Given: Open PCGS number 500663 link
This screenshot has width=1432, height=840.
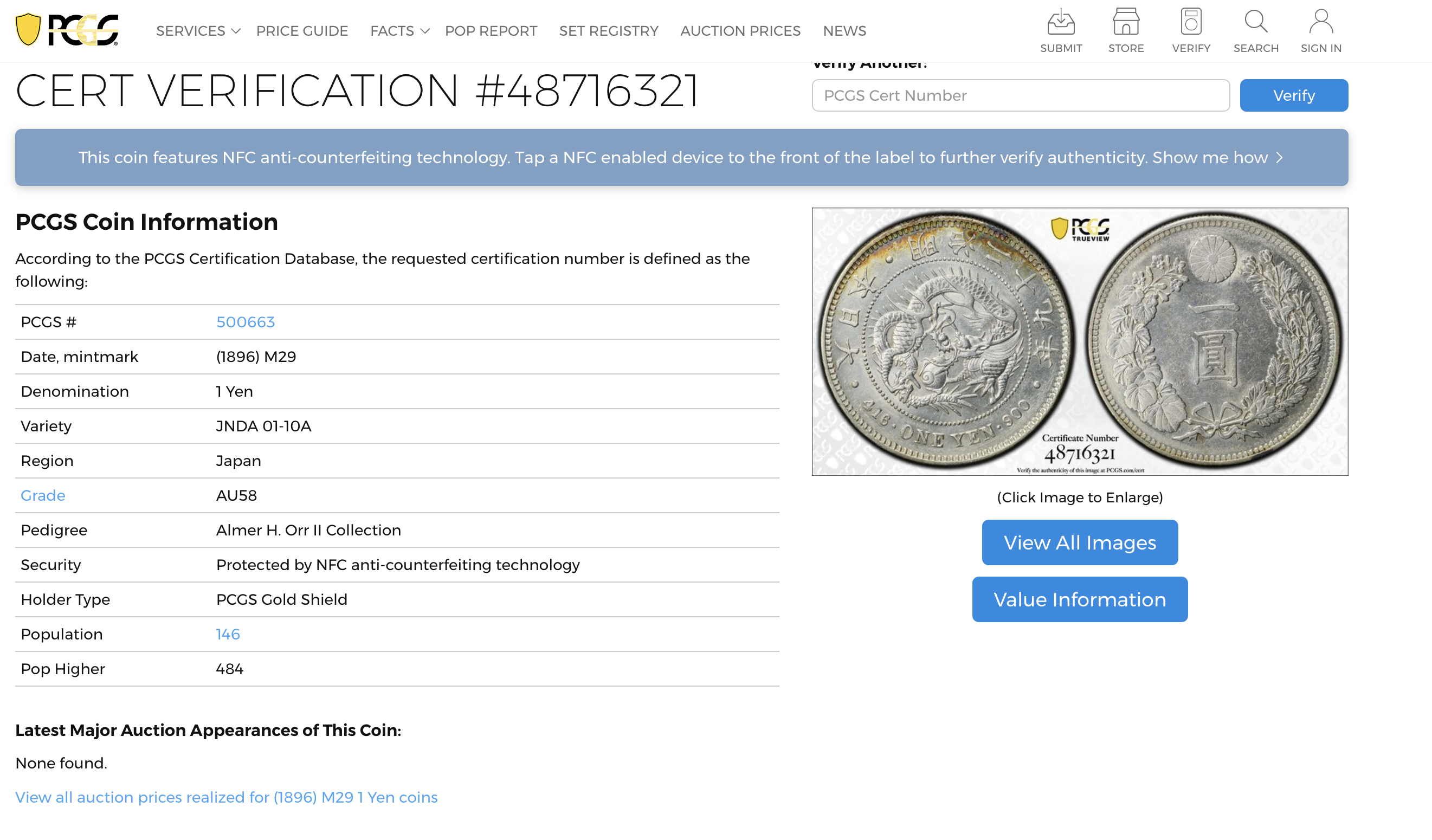Looking at the screenshot, I should pyautogui.click(x=246, y=322).
